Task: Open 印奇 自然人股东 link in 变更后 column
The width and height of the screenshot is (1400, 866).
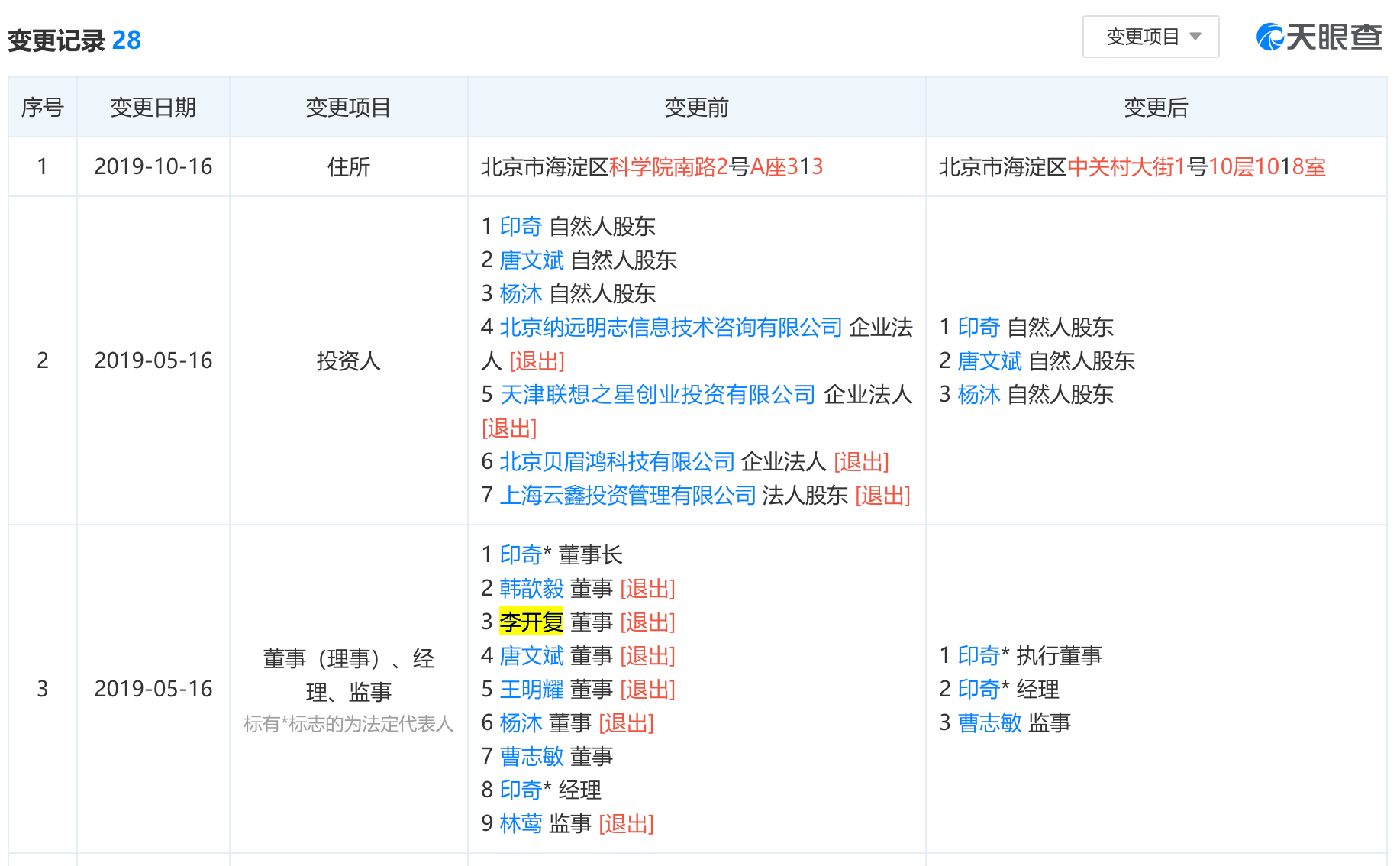Action: (979, 327)
